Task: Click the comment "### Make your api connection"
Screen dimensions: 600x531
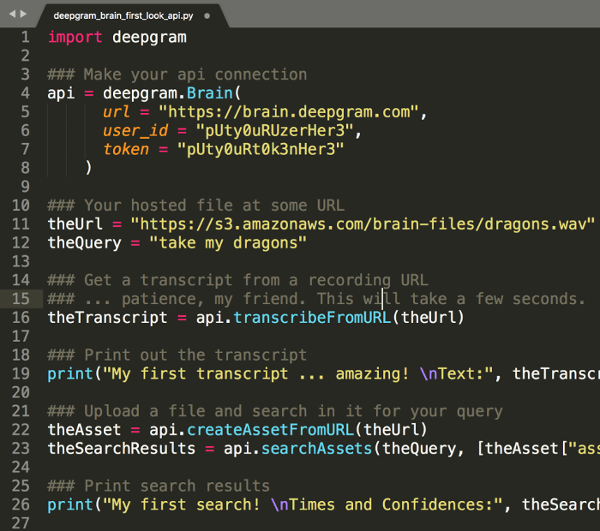Action: point(177,75)
